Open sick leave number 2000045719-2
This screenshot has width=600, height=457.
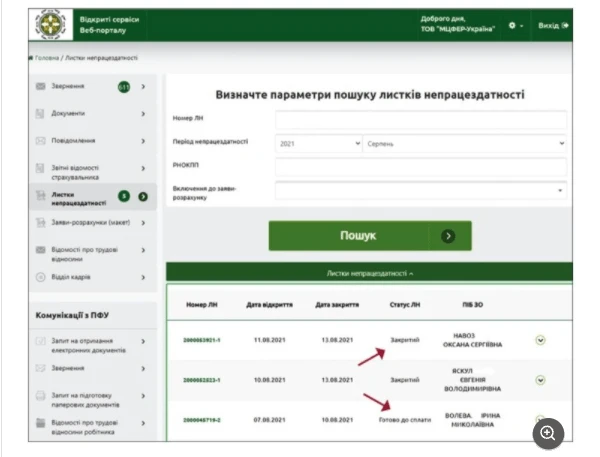202,420
